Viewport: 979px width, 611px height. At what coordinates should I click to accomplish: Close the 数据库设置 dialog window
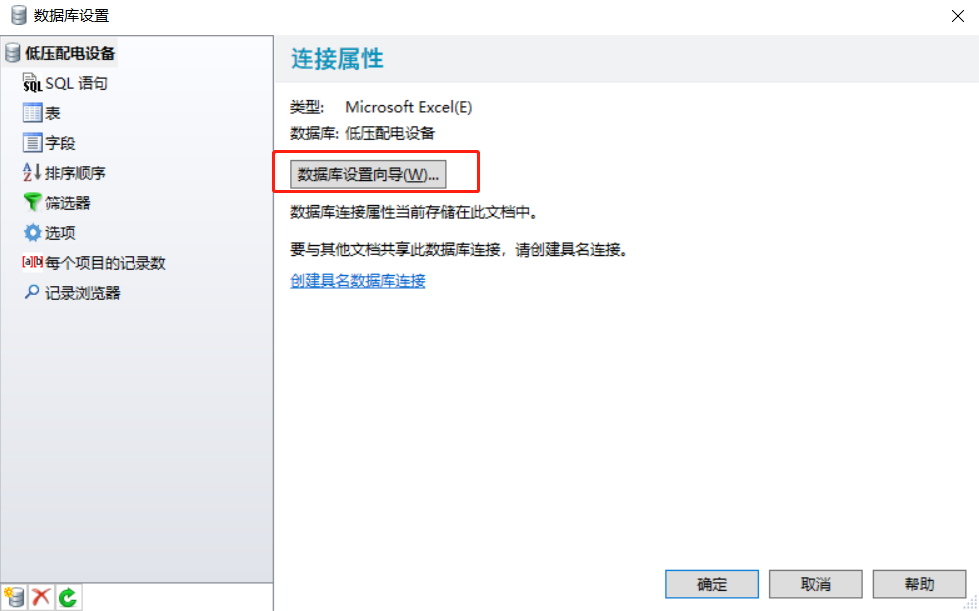point(958,16)
